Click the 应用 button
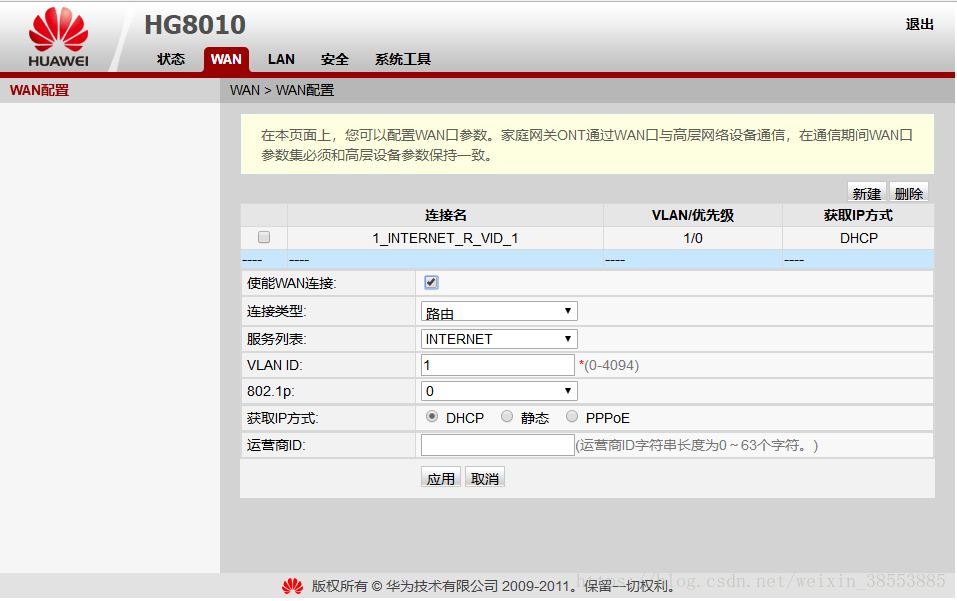 tap(441, 477)
